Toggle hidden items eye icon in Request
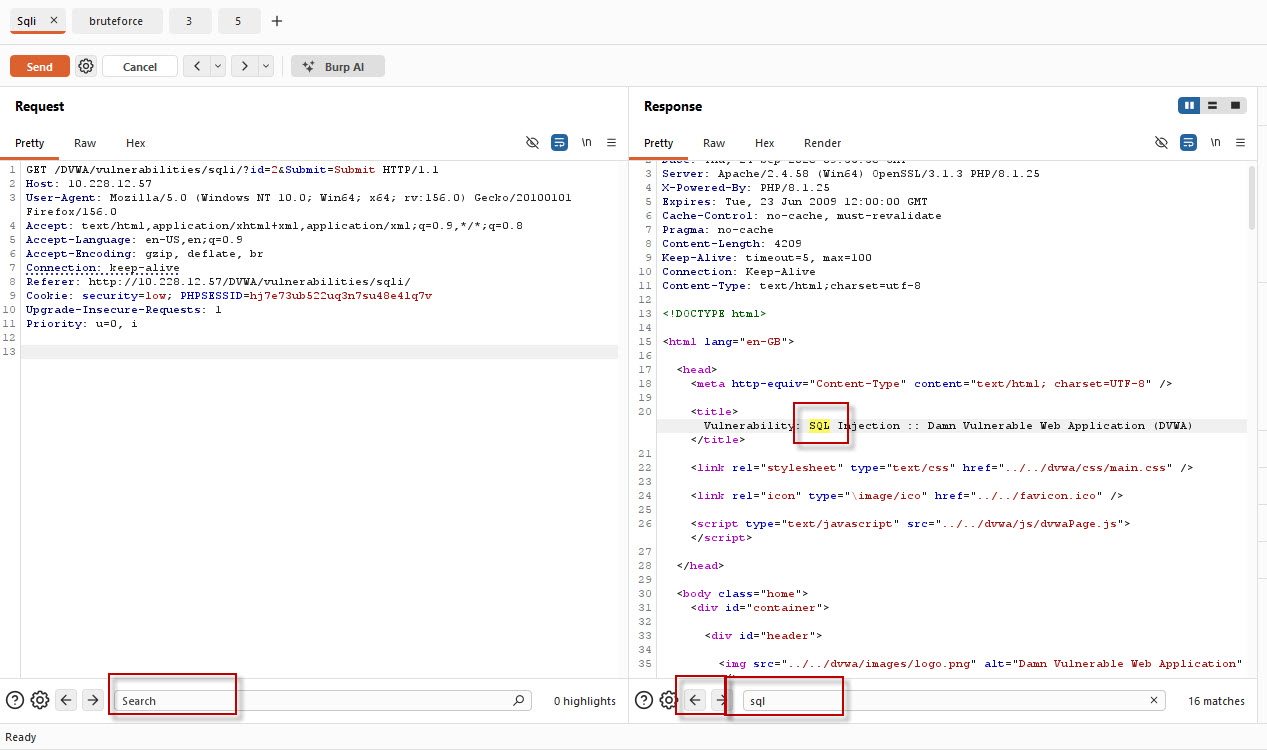 pyautogui.click(x=533, y=143)
